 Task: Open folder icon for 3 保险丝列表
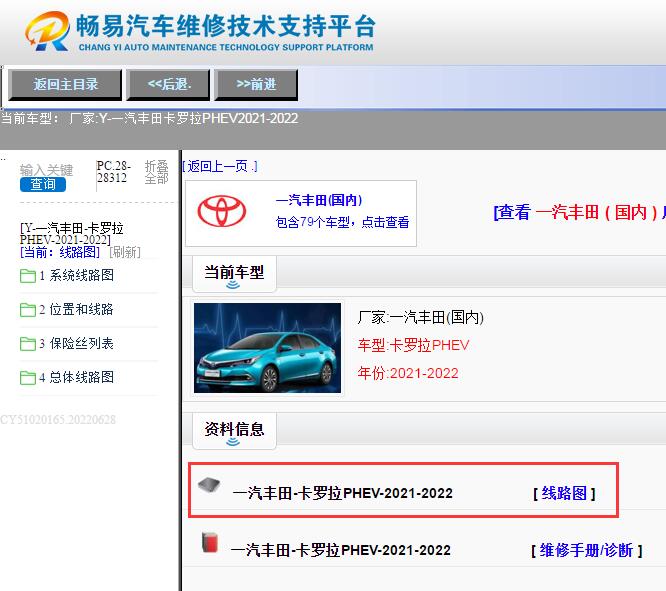point(28,344)
